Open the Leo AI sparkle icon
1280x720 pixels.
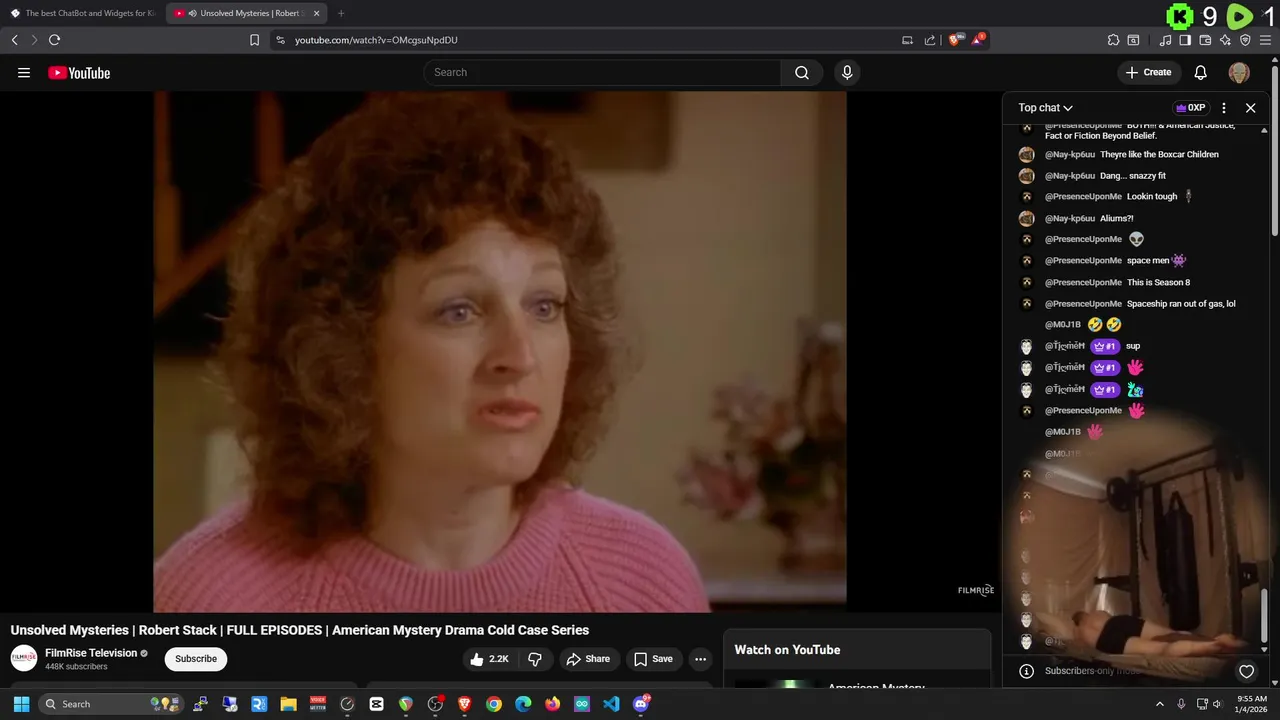(1225, 40)
